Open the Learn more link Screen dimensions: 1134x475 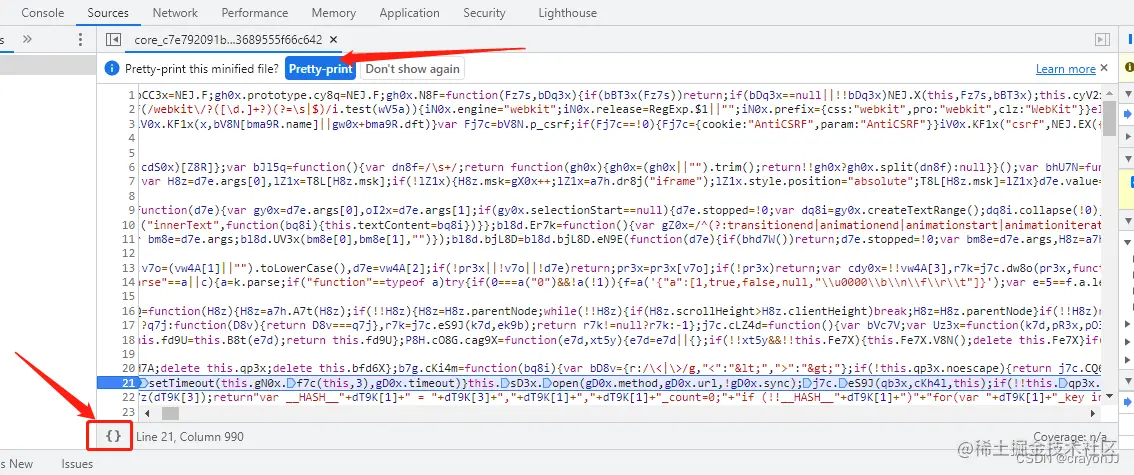(1065, 69)
